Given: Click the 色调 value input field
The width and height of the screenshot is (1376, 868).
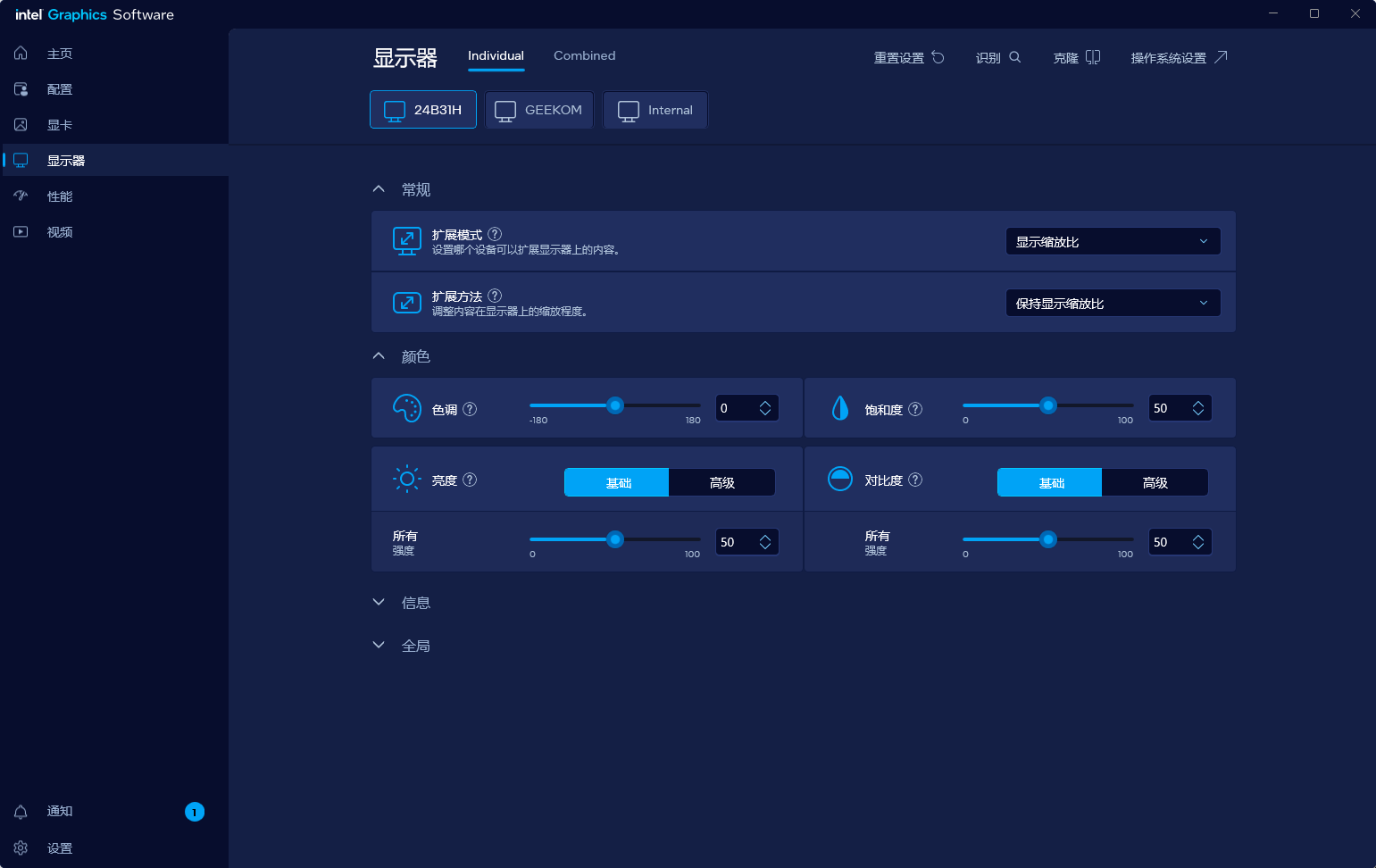Looking at the screenshot, I should (735, 408).
